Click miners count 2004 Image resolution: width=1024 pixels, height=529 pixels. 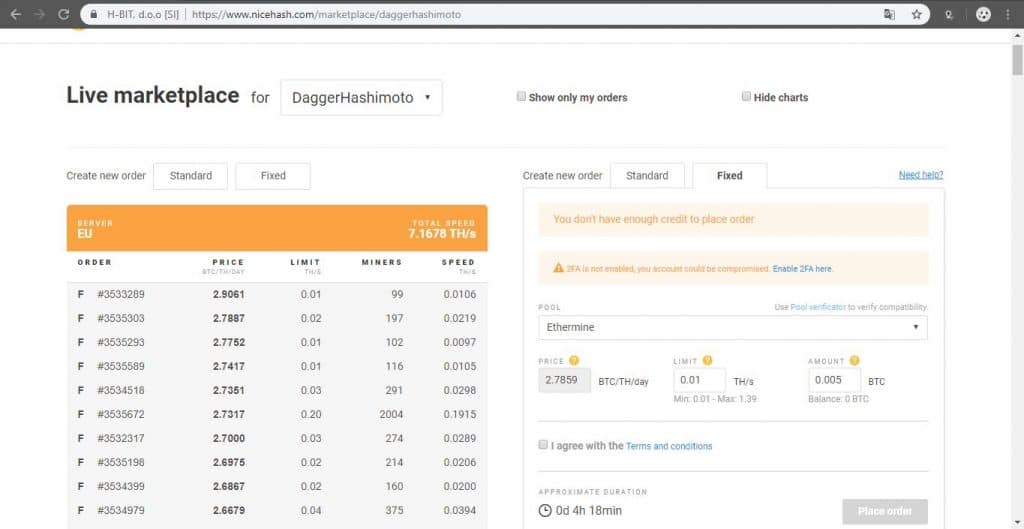coord(391,414)
